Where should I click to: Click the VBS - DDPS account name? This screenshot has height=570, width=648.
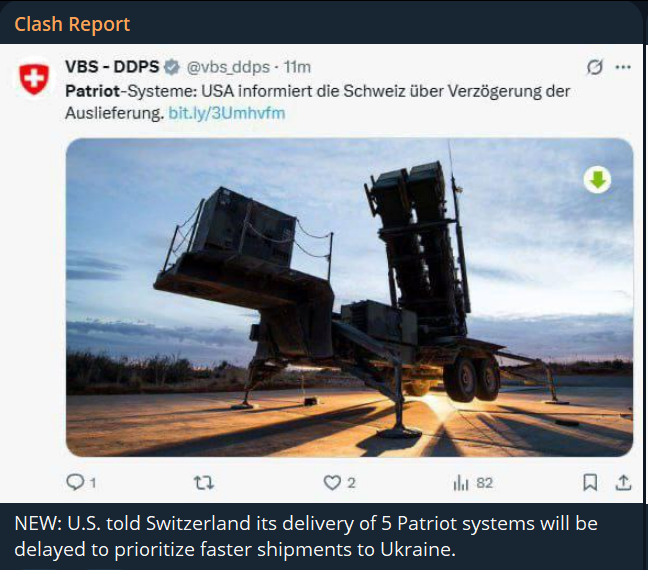tap(112, 67)
